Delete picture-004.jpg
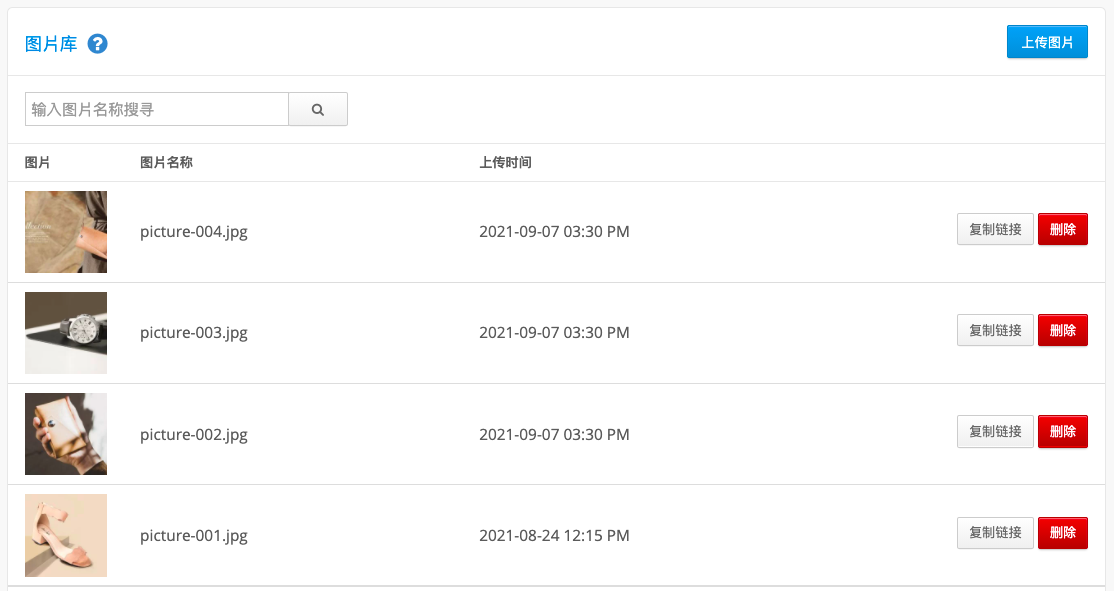Screen dimensions: 1114x591 pos(1063,229)
